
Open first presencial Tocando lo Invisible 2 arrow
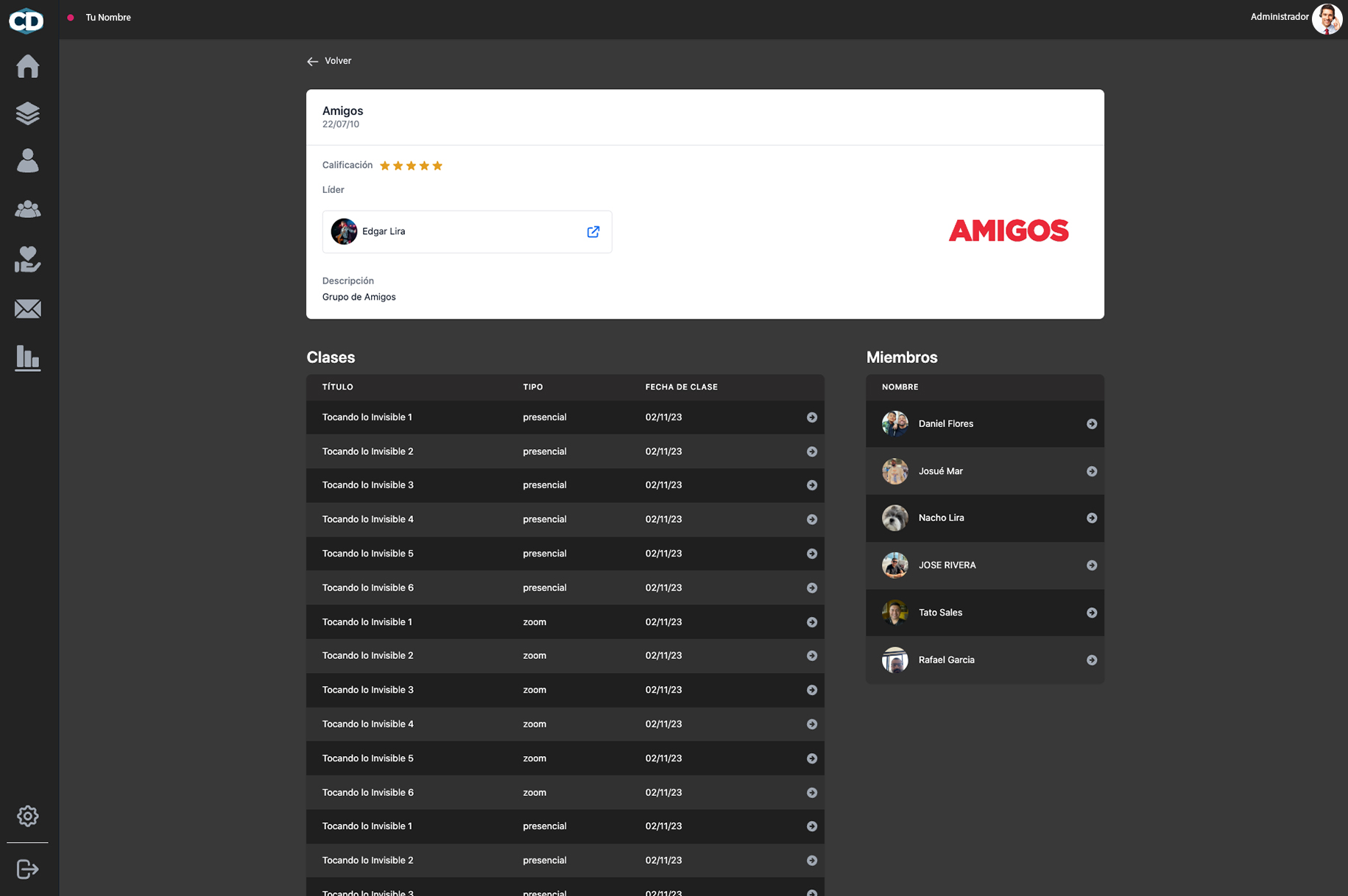pyautogui.click(x=812, y=452)
